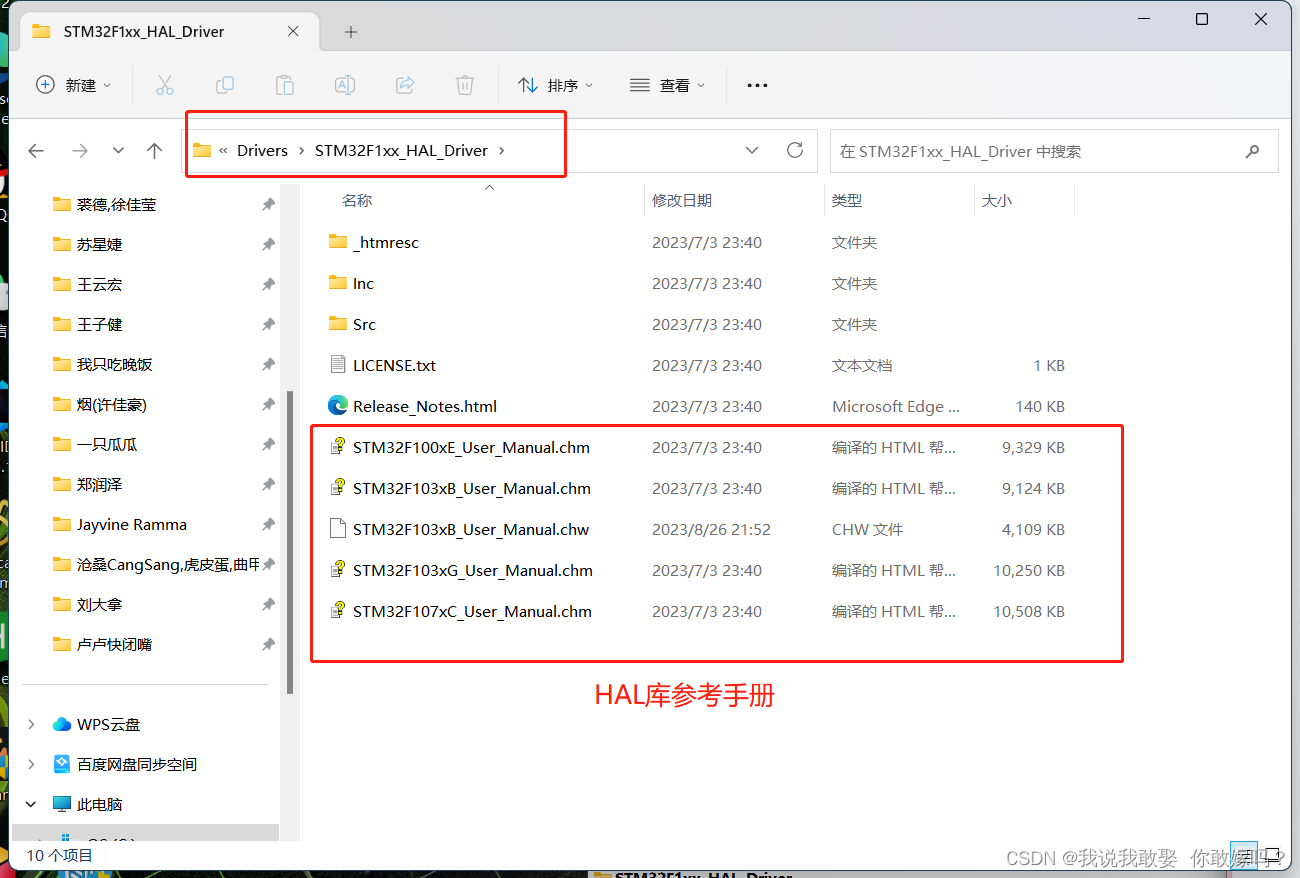The height and width of the screenshot is (878, 1300).
Task: Select the Cut icon in the toolbar
Action: click(x=164, y=85)
